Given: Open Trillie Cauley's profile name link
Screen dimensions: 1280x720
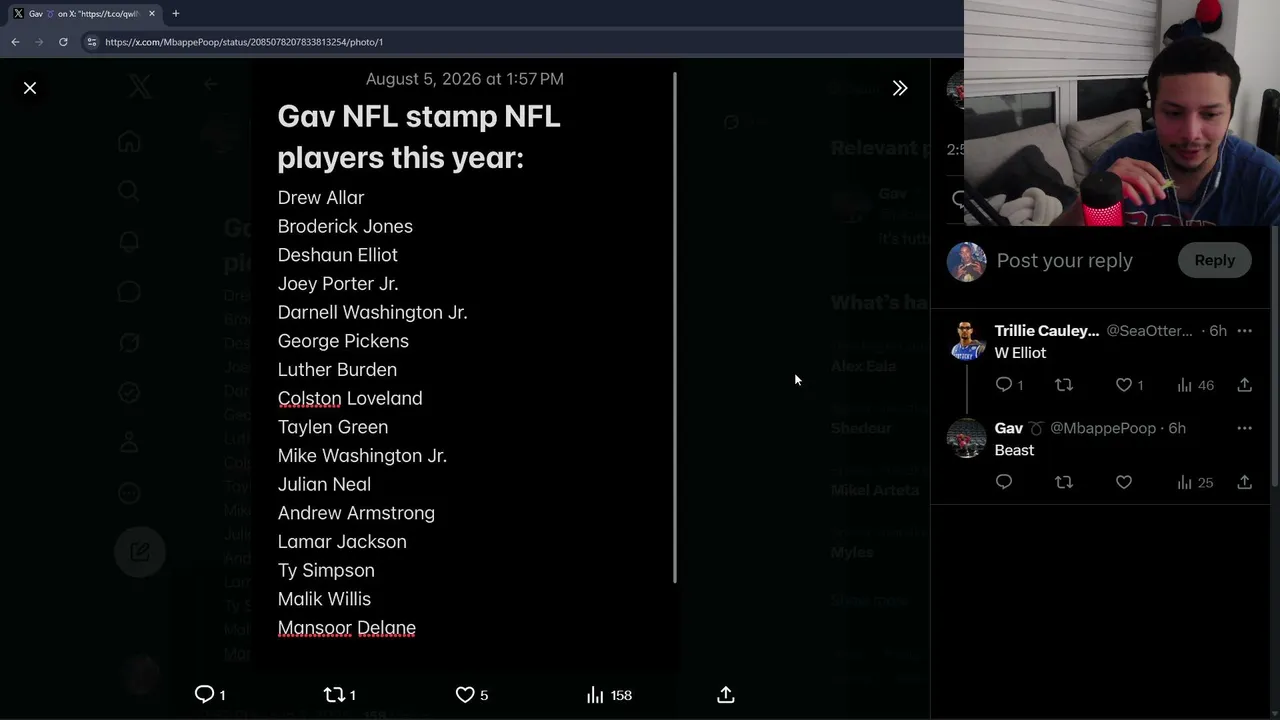Looking at the screenshot, I should point(1047,330).
